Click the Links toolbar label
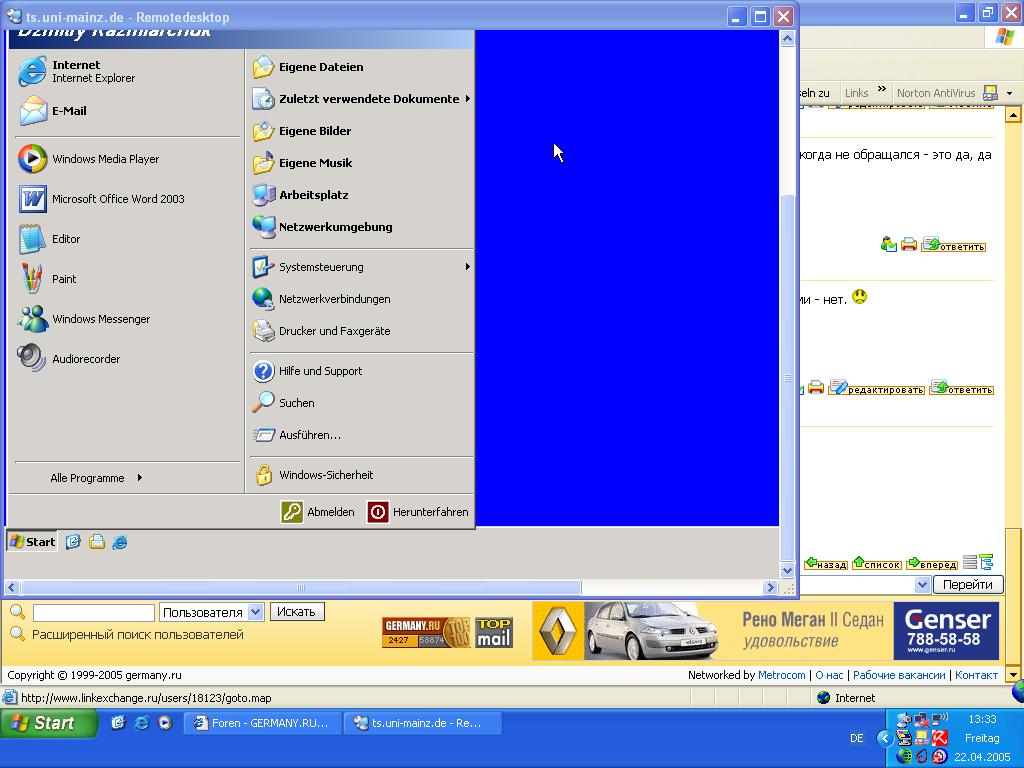 (856, 93)
